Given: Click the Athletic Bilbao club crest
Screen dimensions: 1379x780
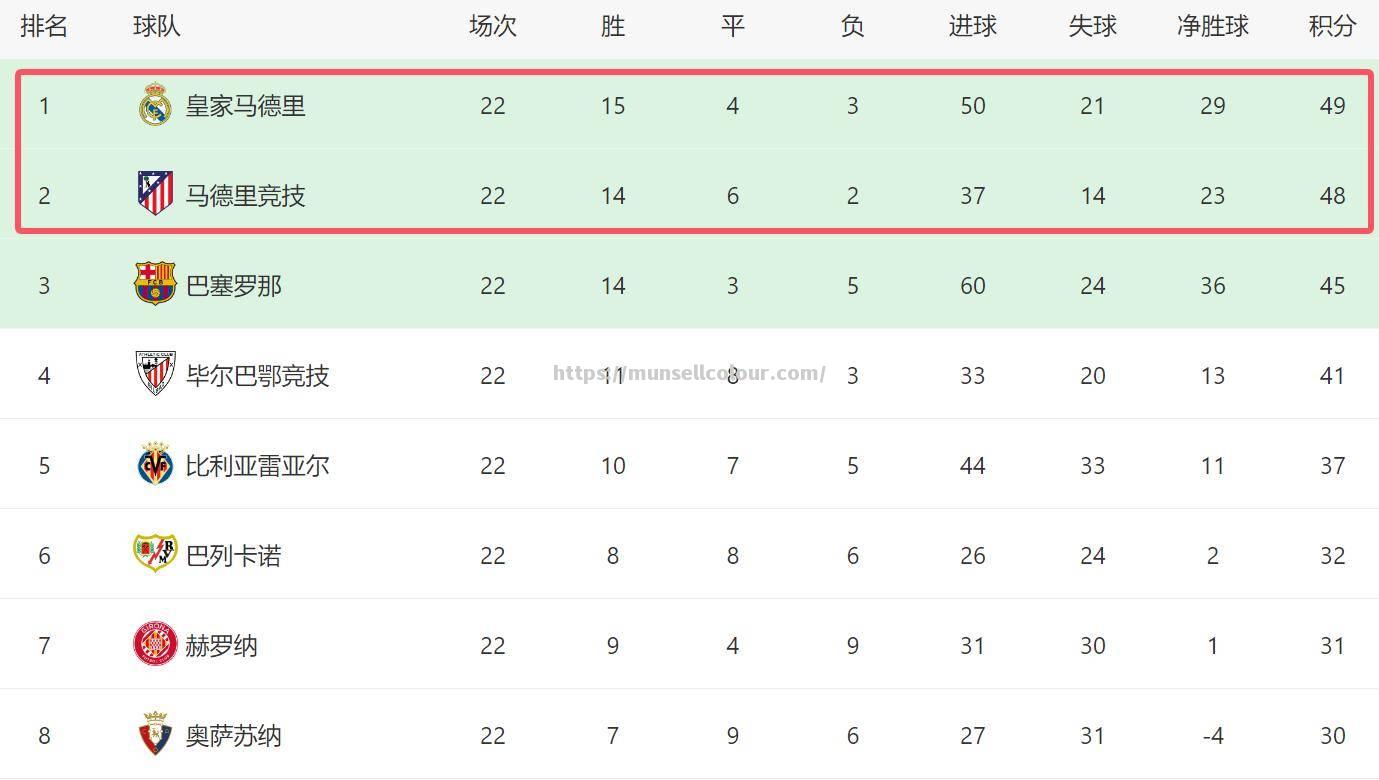Looking at the screenshot, I should [x=155, y=374].
